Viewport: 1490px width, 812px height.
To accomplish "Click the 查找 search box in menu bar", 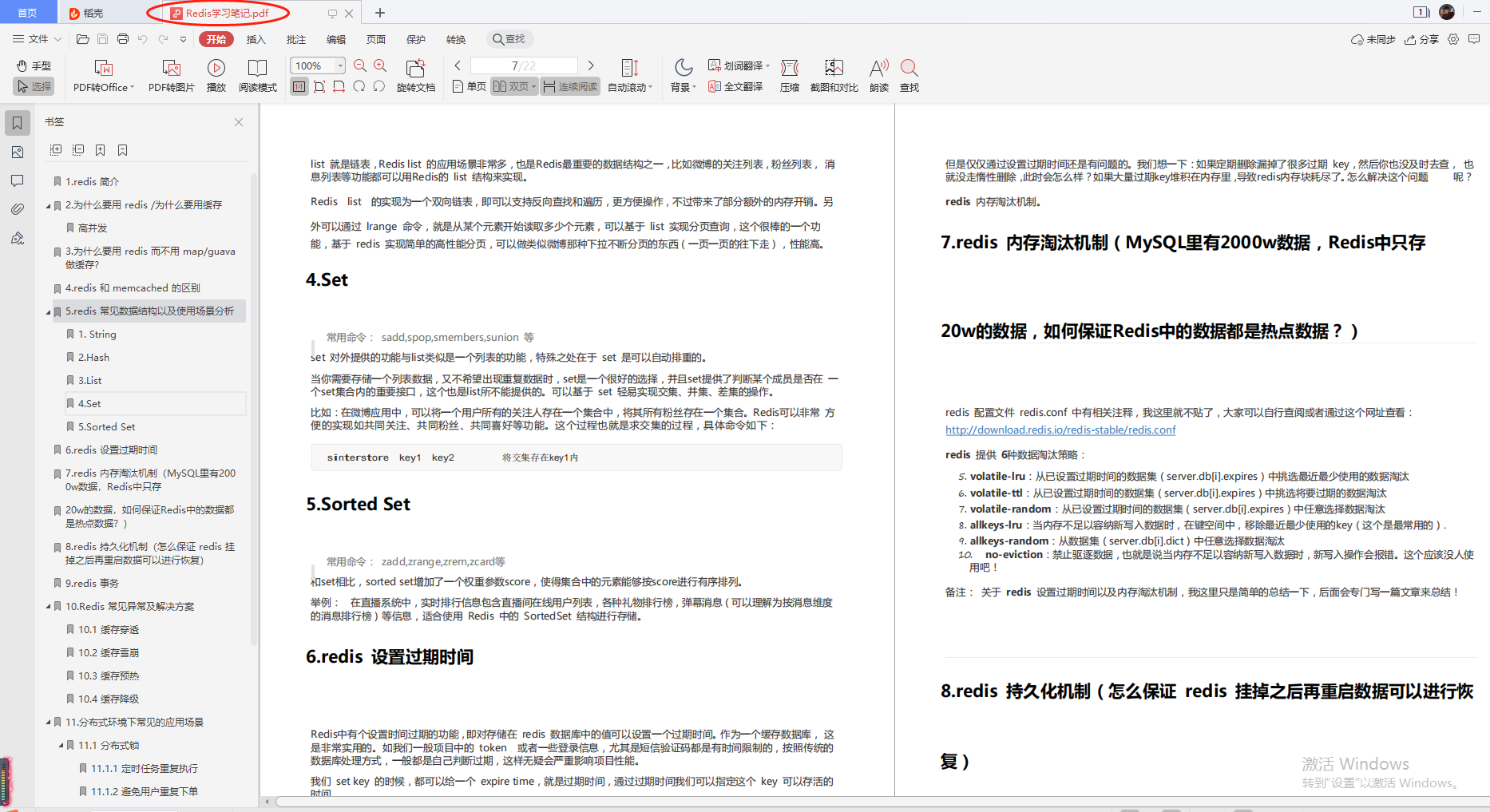I will tap(509, 39).
